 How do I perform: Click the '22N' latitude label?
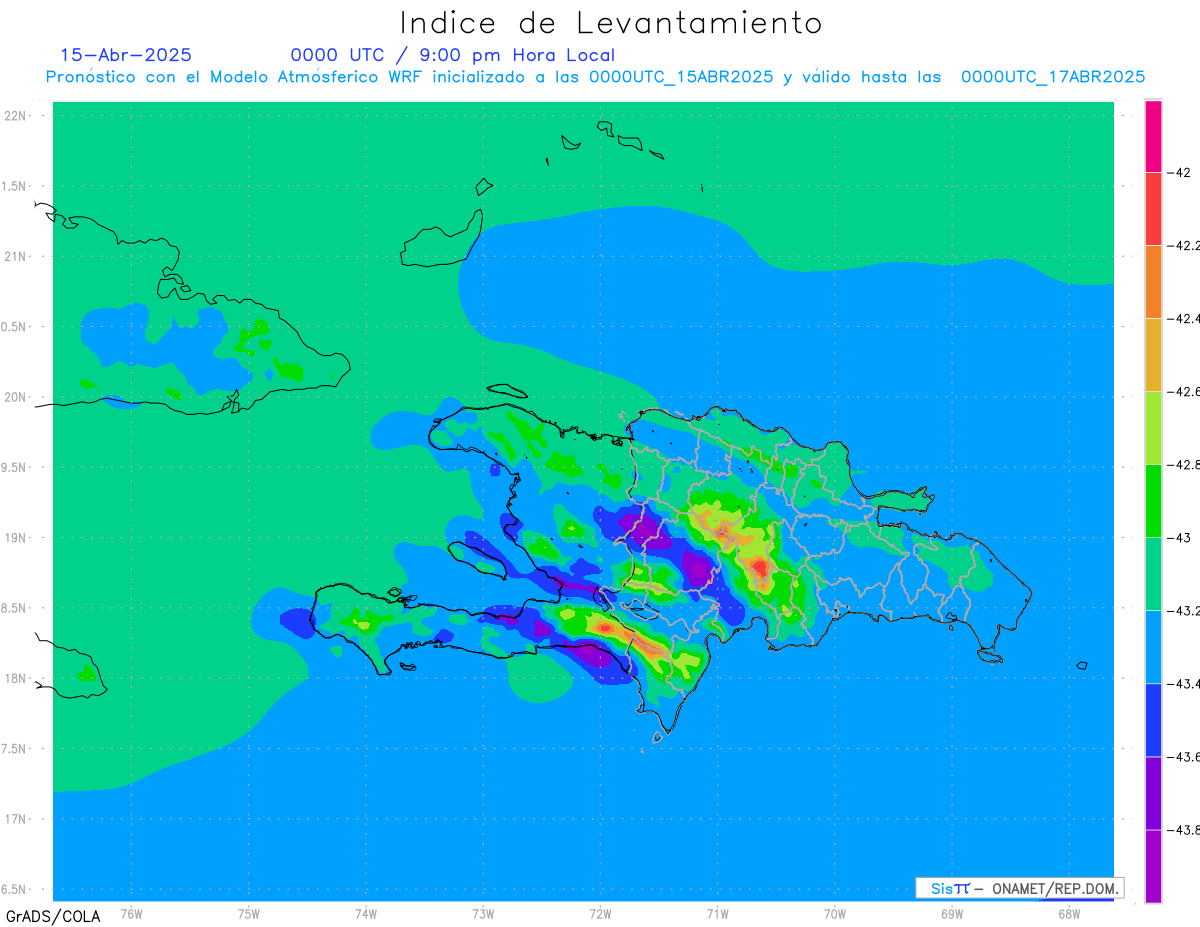tap(16, 115)
